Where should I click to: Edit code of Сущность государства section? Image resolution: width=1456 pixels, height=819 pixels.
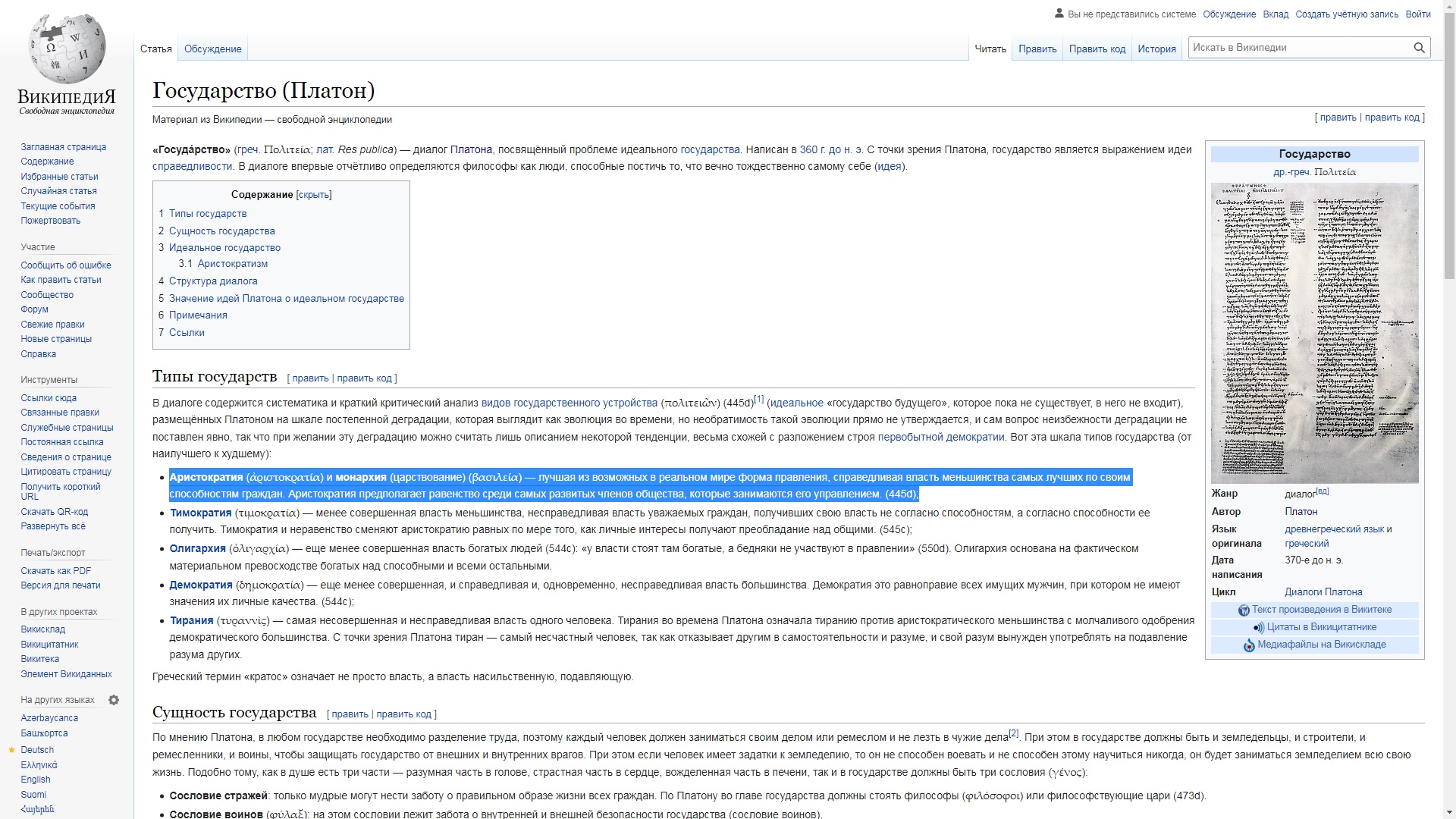click(x=403, y=714)
